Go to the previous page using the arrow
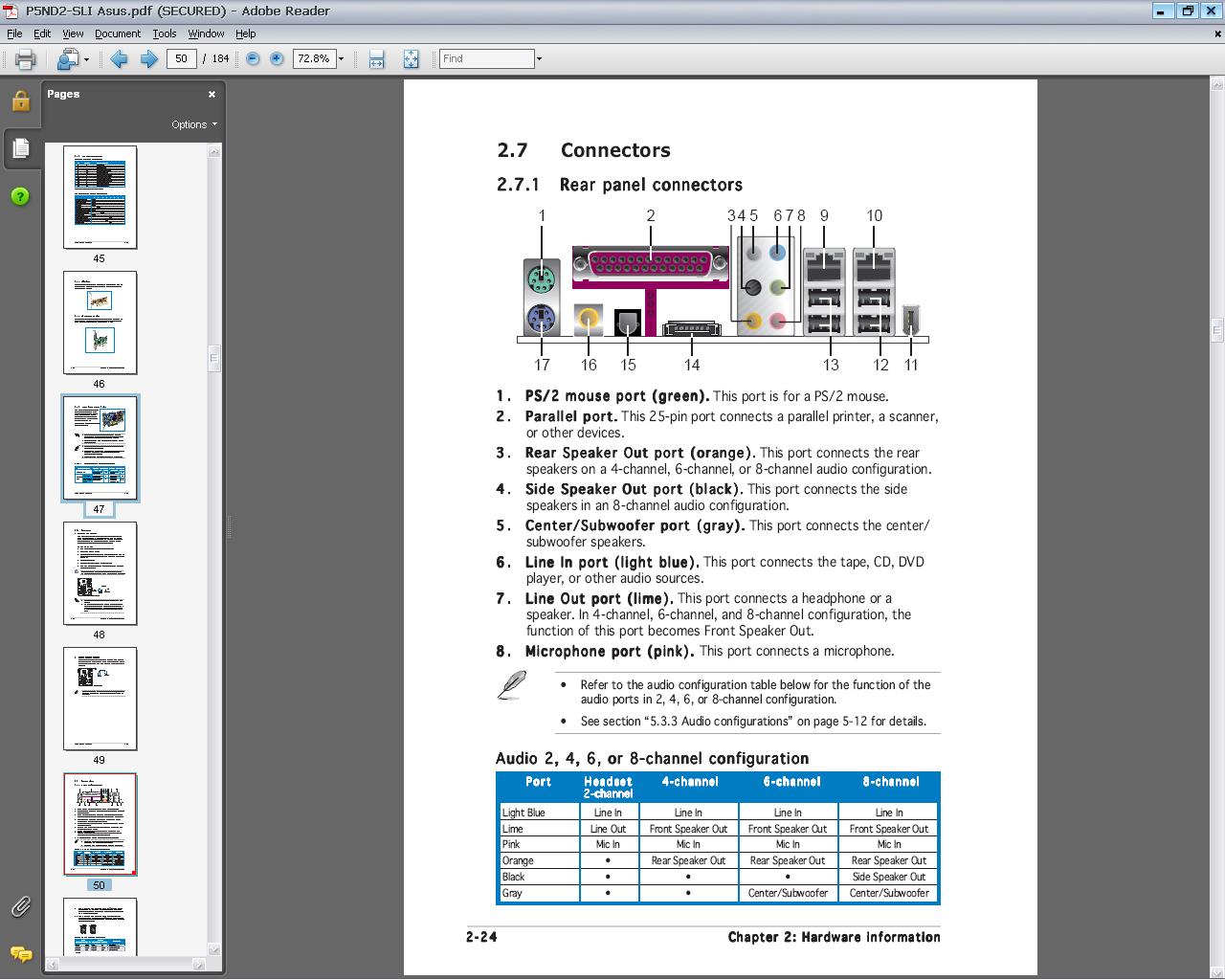The width and height of the screenshot is (1225, 980). [120, 59]
